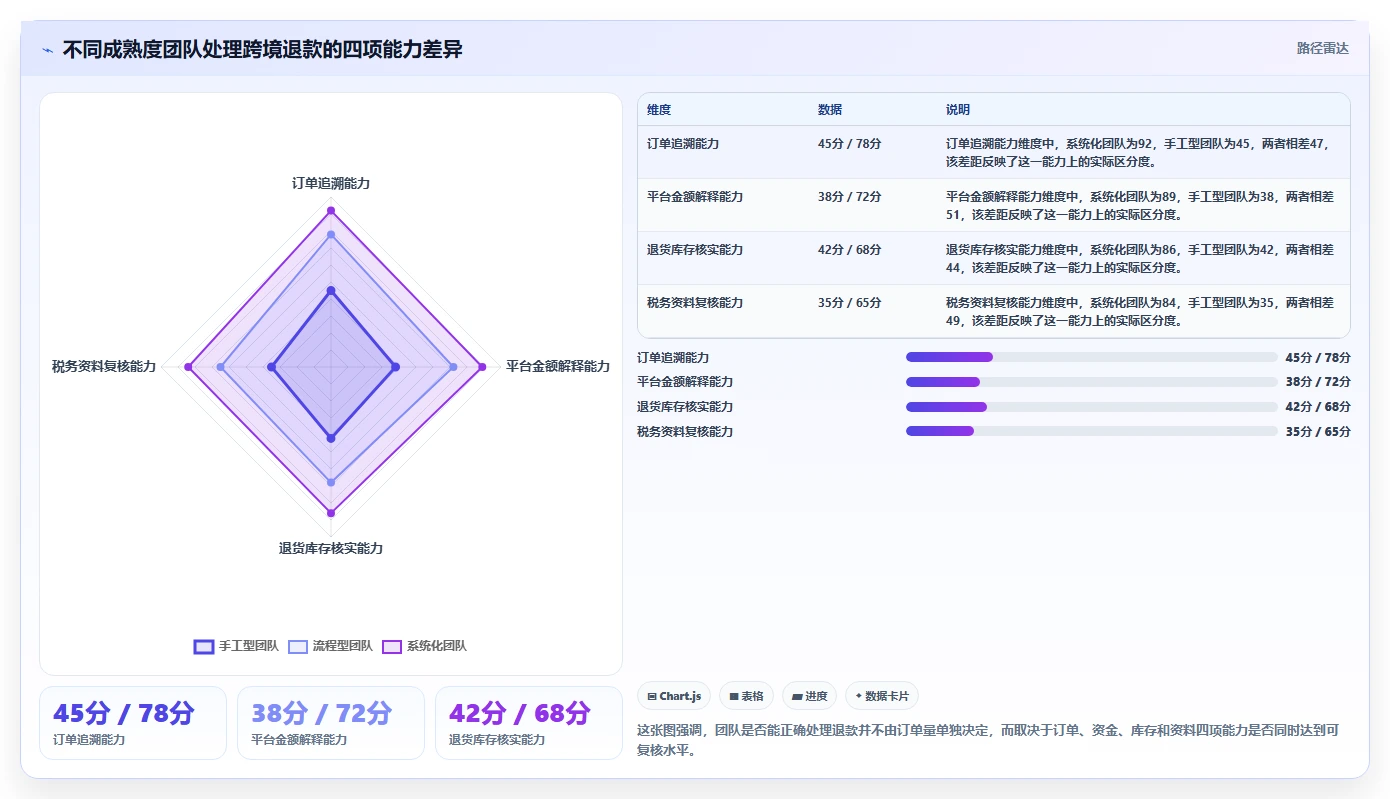This screenshot has height=799, width=1390.
Task: Click the 订单追溯能力 label in progress list
Action: point(673,357)
